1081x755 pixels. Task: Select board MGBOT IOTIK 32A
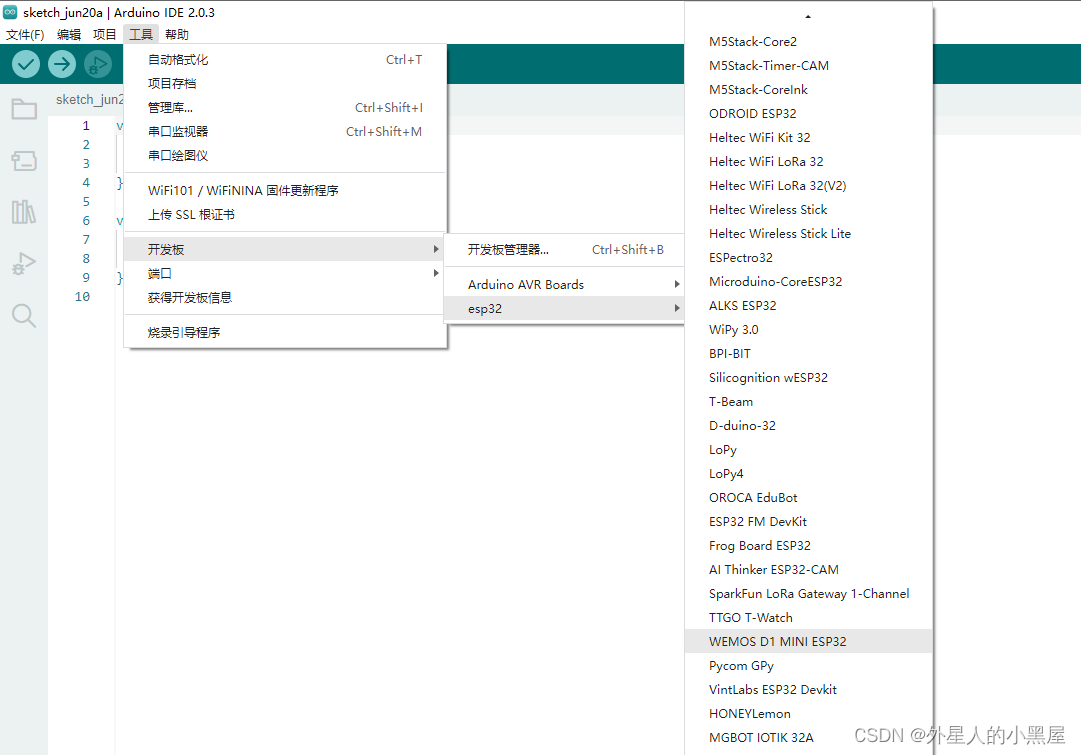coord(809,737)
